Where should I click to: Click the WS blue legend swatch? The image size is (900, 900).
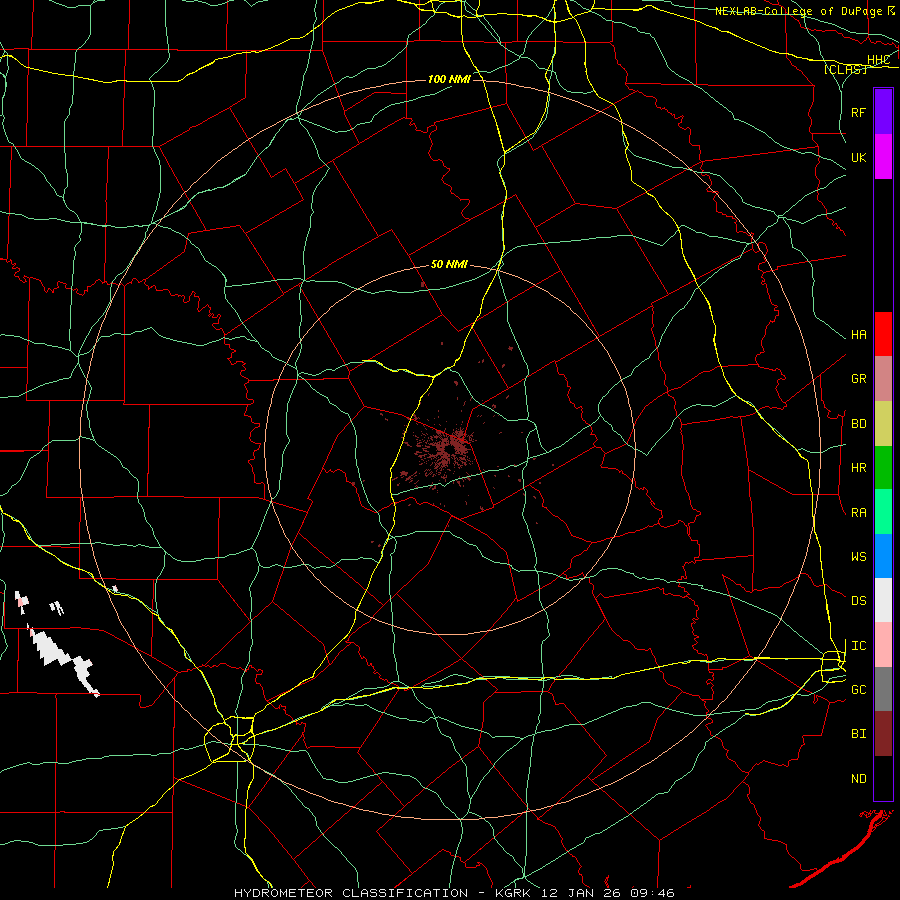click(x=883, y=556)
